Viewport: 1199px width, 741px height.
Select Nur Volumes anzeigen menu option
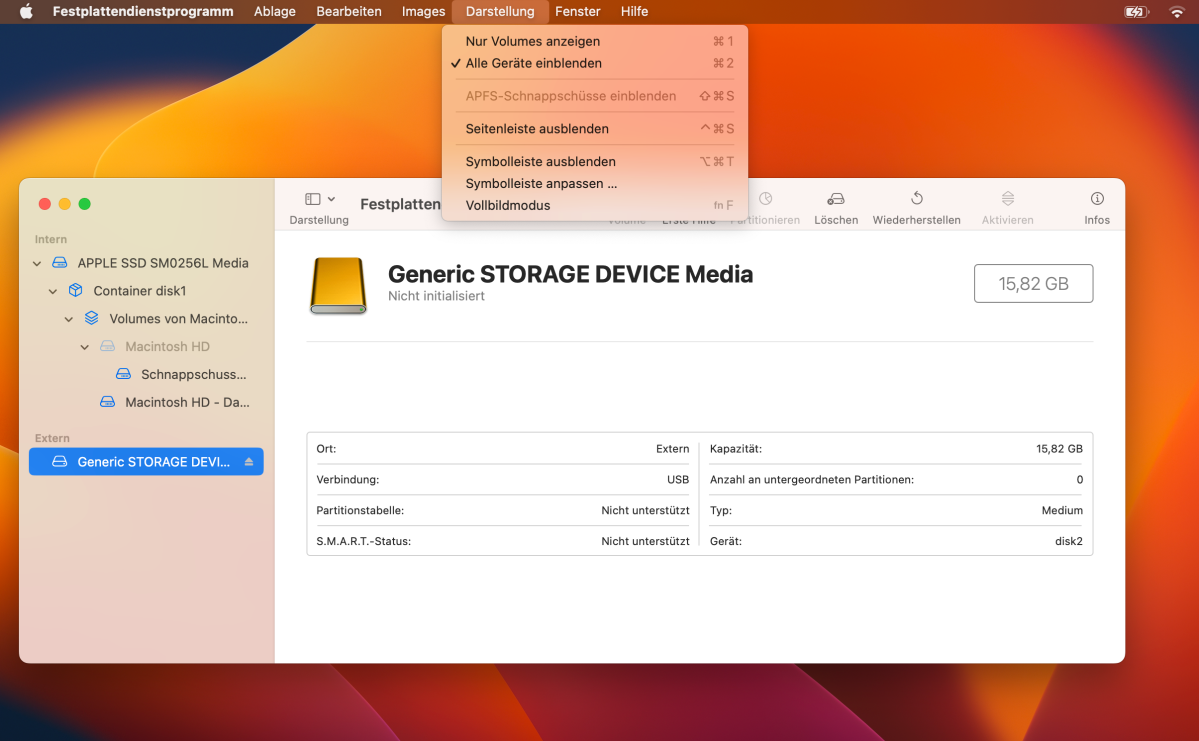click(x=595, y=41)
